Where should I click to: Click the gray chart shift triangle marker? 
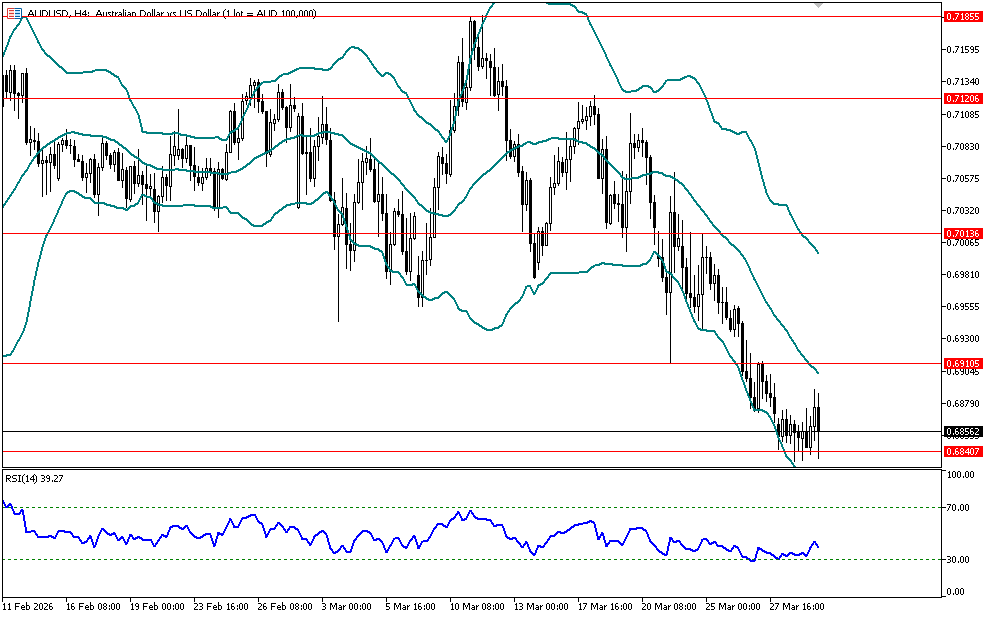(820, 5)
